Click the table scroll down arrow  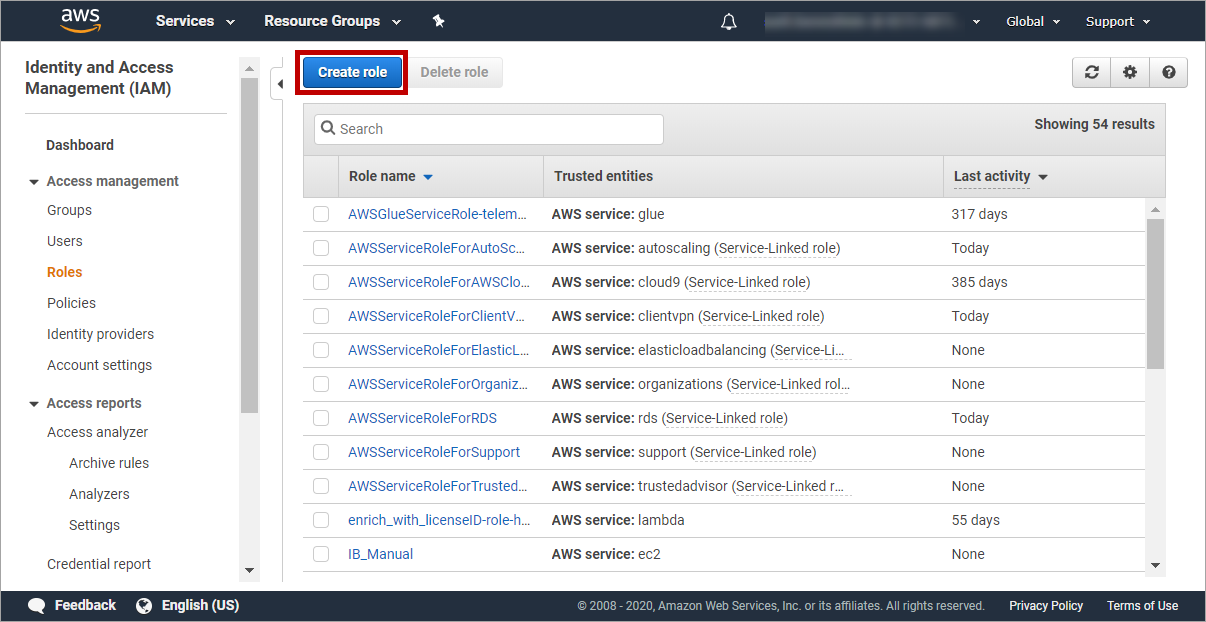coord(1156,565)
